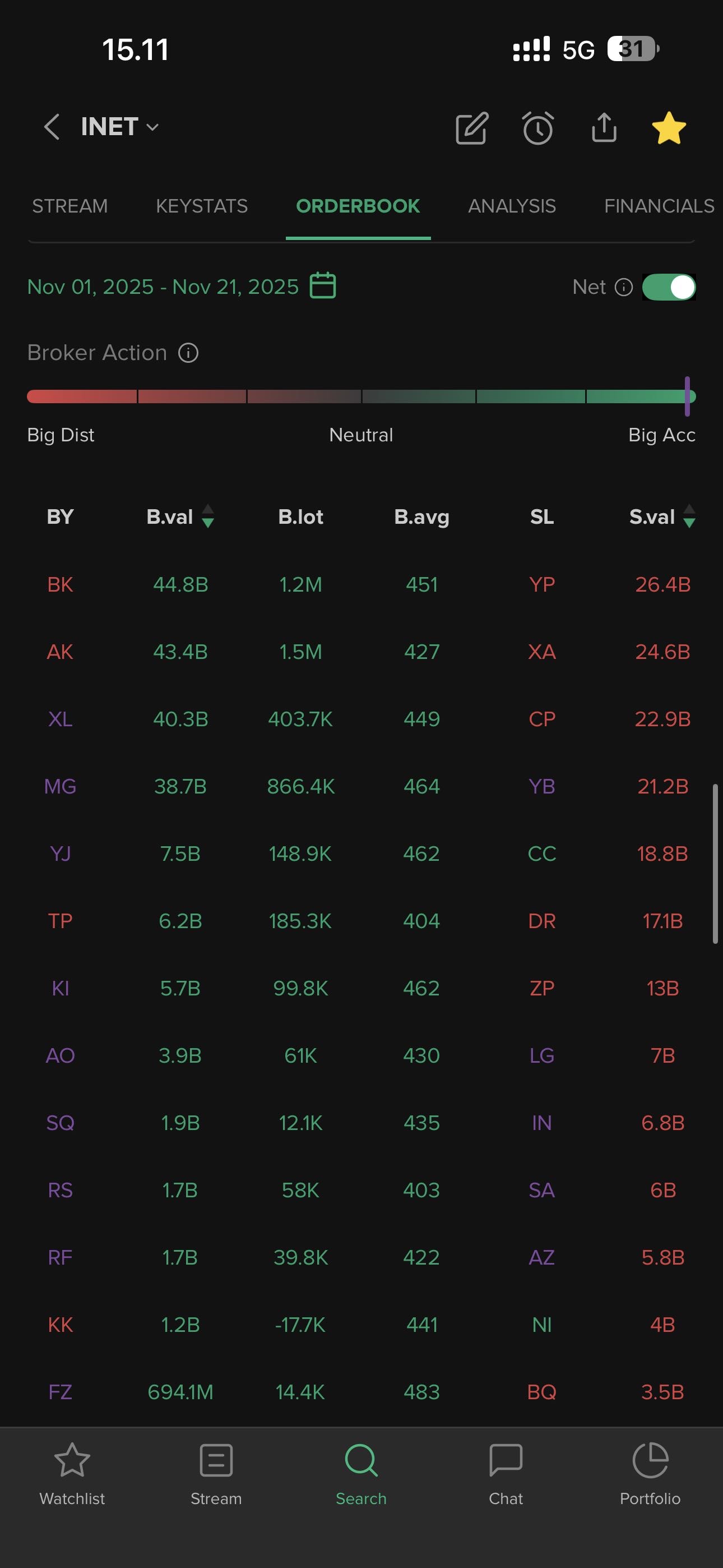Screen dimensions: 723x1568
Task: Toggle the yellow favorite star
Action: (x=669, y=128)
